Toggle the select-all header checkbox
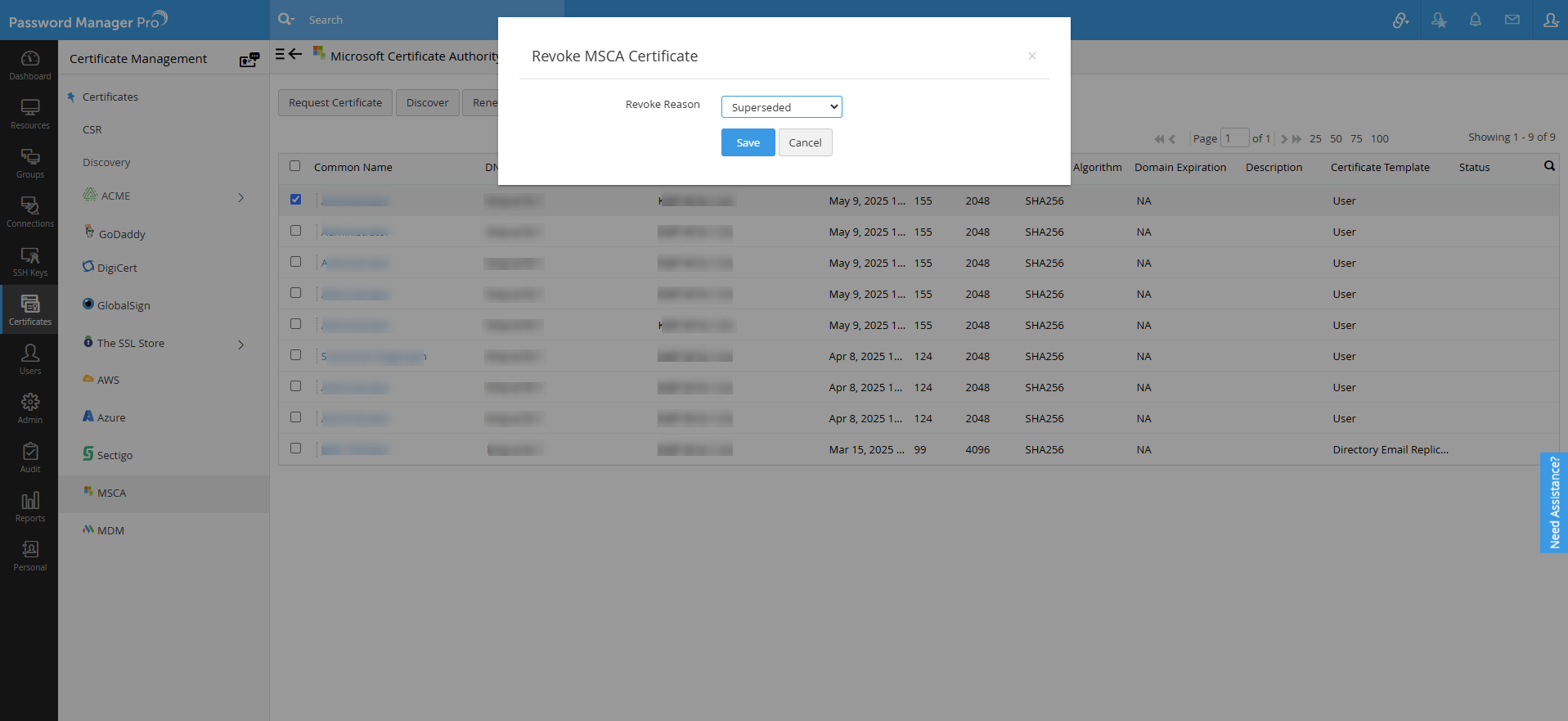Screen dimensions: 1568x721 tap(295, 166)
